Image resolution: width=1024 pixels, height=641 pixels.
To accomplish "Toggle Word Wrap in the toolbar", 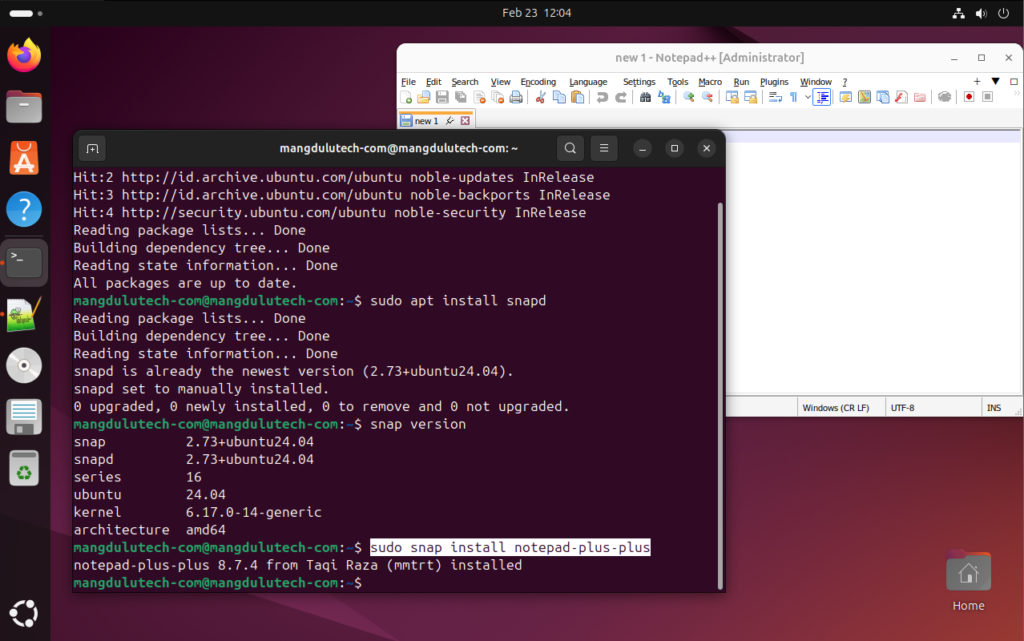I will click(x=774, y=97).
